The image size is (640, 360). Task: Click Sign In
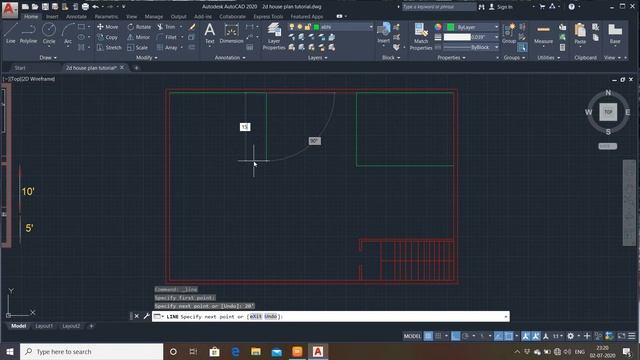click(501, 7)
